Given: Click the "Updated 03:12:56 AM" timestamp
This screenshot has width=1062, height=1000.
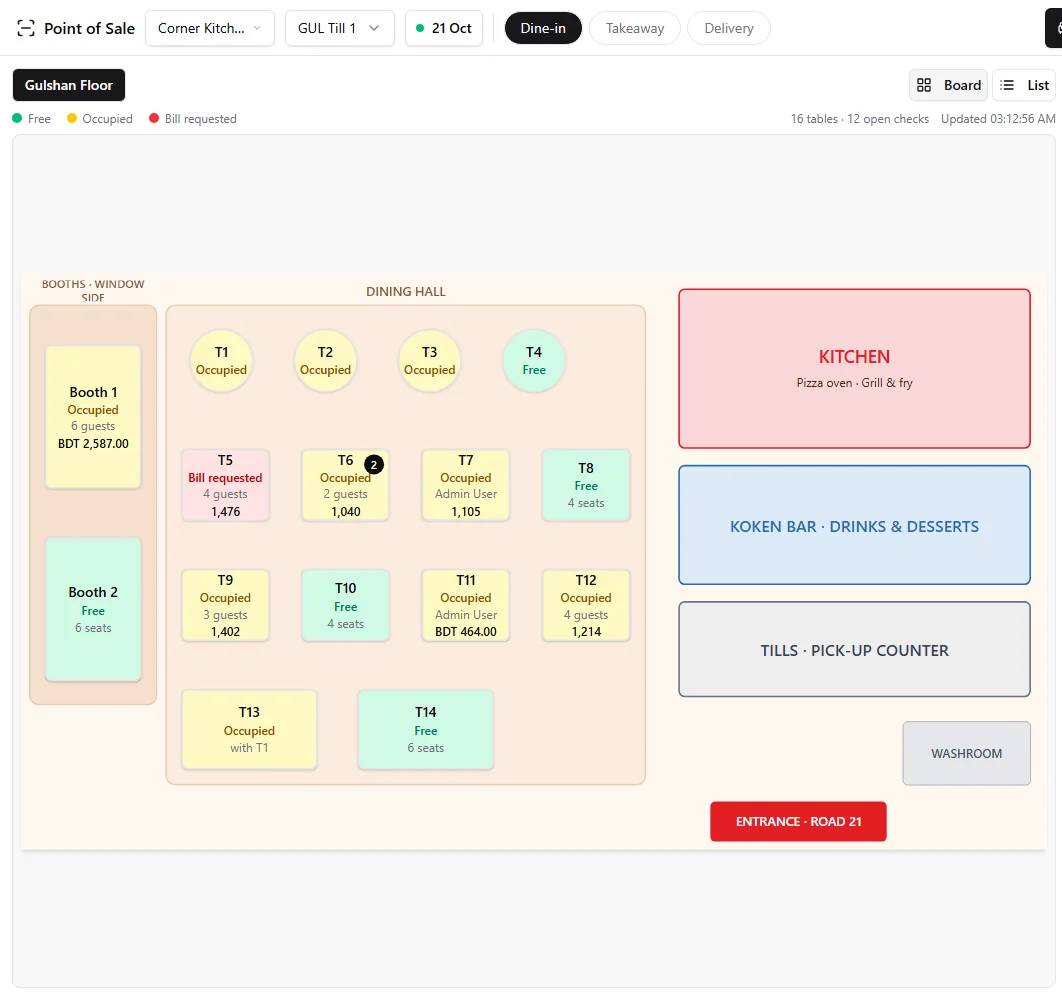Looking at the screenshot, I should pyautogui.click(x=998, y=119).
